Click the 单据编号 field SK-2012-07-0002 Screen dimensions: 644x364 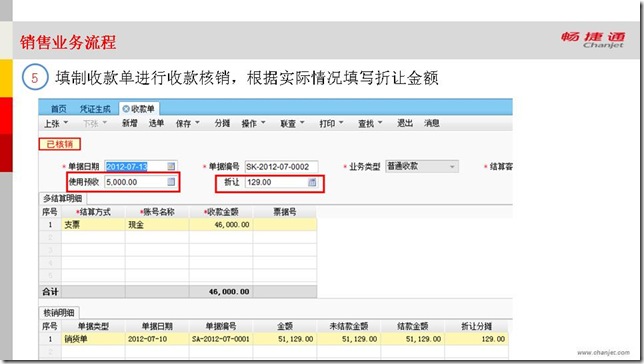coord(281,167)
